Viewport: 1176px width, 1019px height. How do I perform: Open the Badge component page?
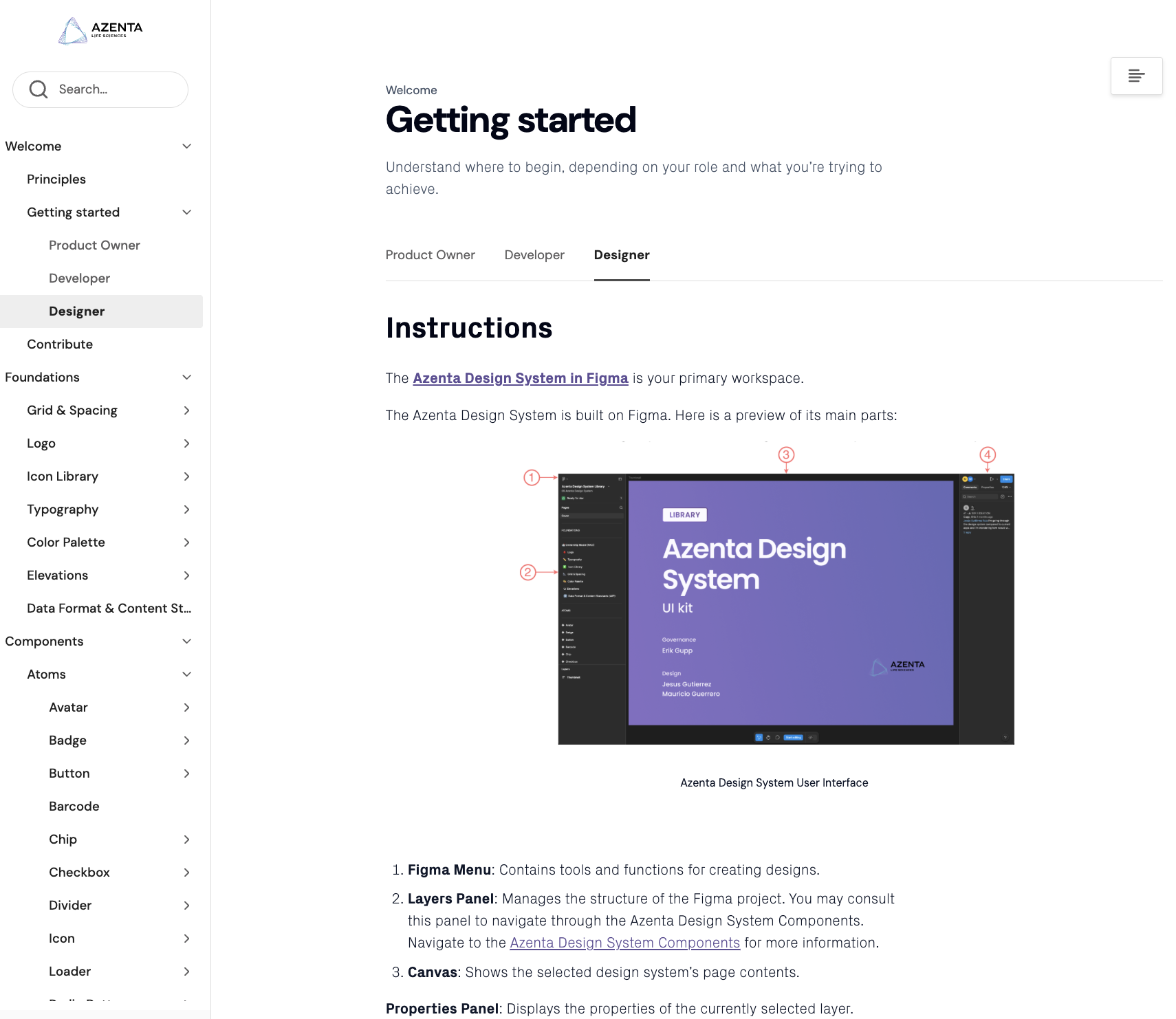click(67, 741)
